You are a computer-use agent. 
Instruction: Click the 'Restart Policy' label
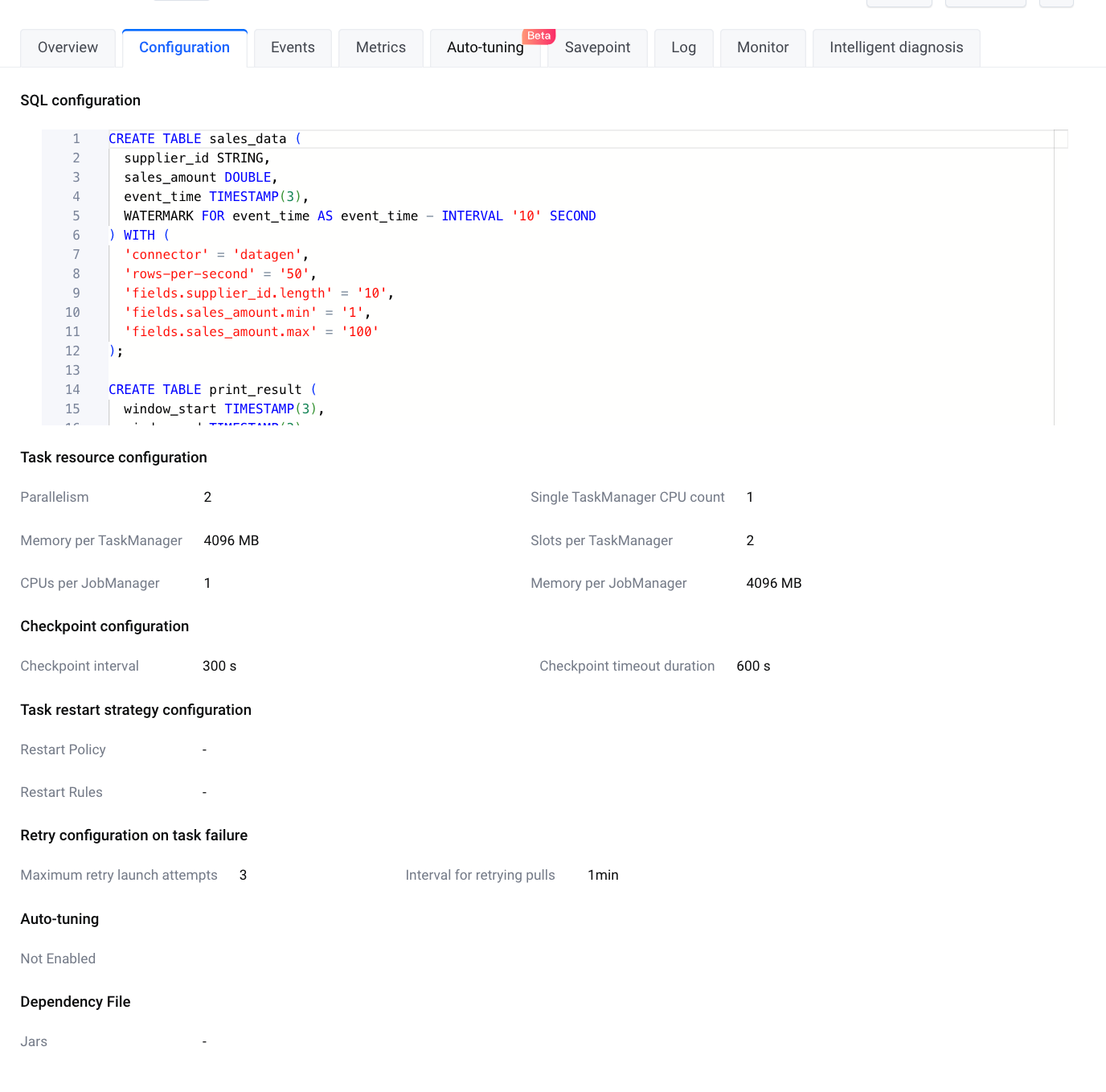[63, 749]
